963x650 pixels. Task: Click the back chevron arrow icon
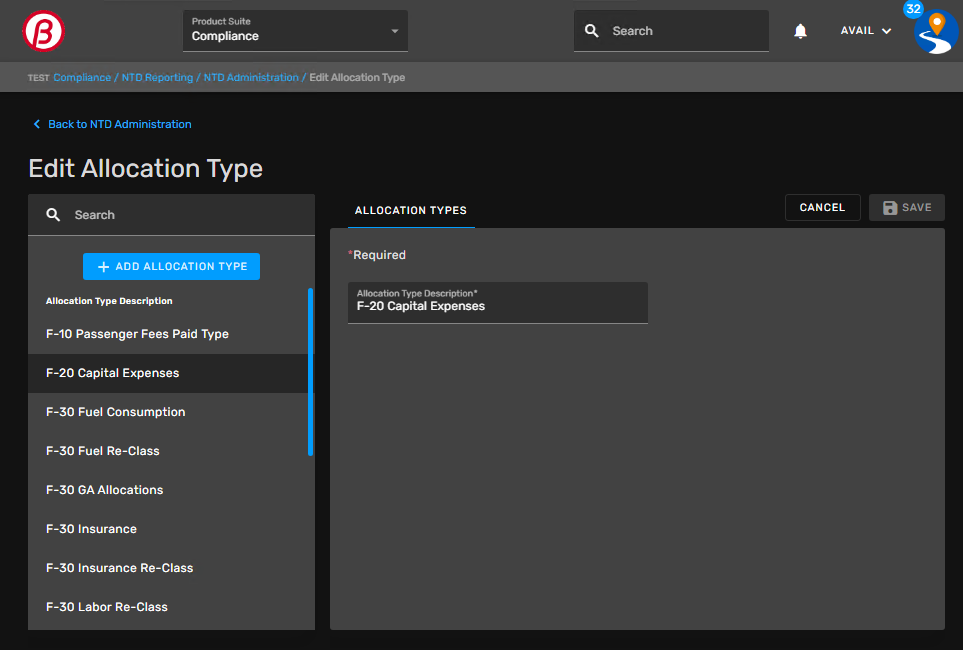pyautogui.click(x=37, y=124)
